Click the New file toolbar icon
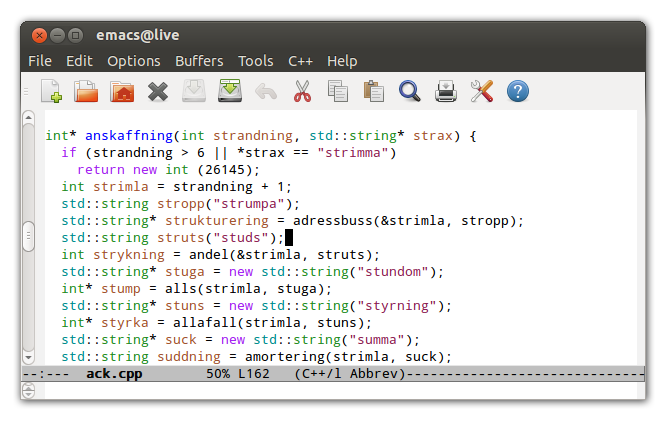Image resolution: width=671 pixels, height=421 pixels. (51, 92)
